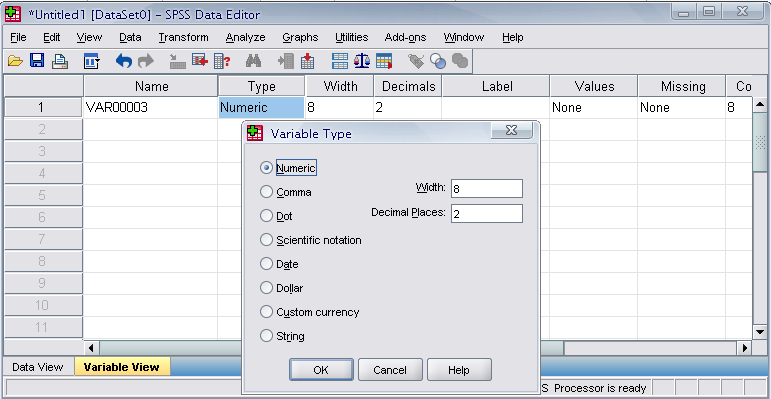Click the Insert Variable toolbar icon
771x399 pixels.
pos(308,61)
